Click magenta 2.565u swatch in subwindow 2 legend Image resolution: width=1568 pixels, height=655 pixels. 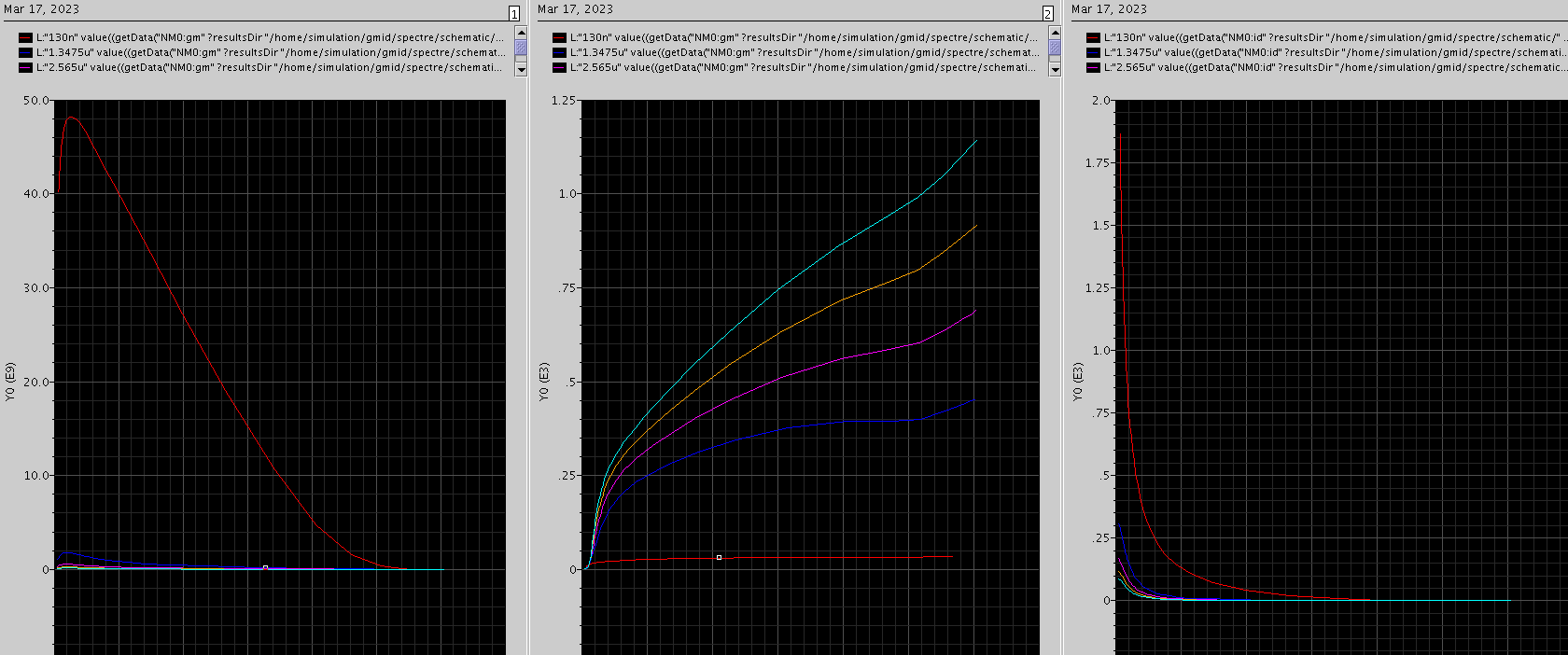tap(560, 68)
